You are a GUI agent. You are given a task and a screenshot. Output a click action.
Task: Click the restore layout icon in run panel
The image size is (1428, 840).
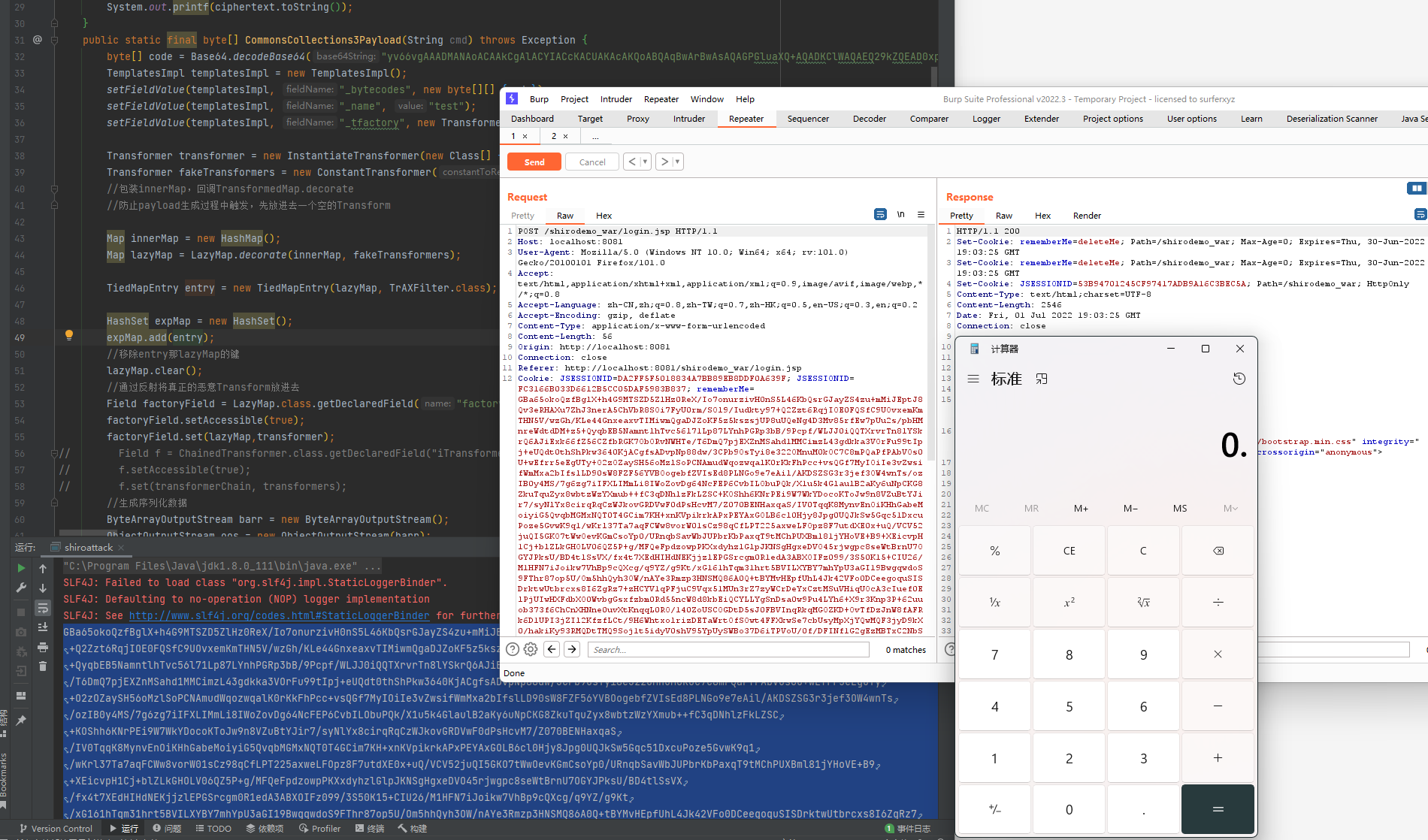21,696
